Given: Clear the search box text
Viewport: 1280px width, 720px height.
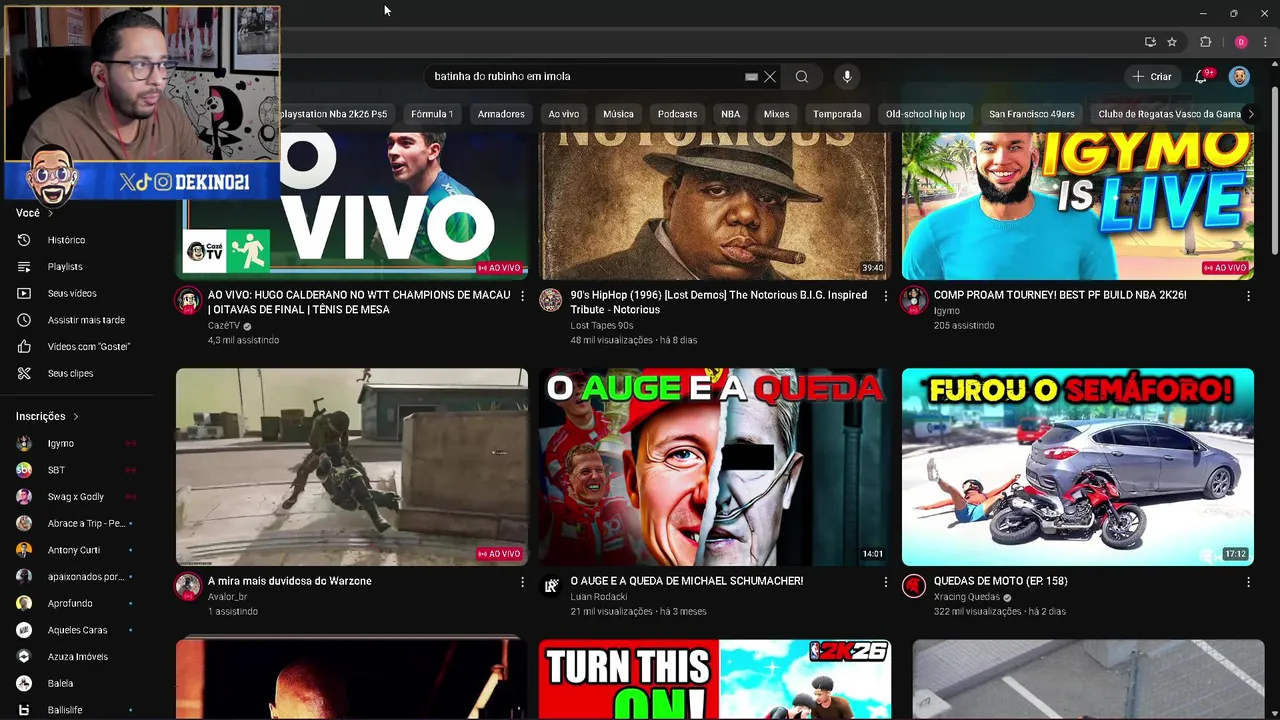Looking at the screenshot, I should [x=770, y=77].
